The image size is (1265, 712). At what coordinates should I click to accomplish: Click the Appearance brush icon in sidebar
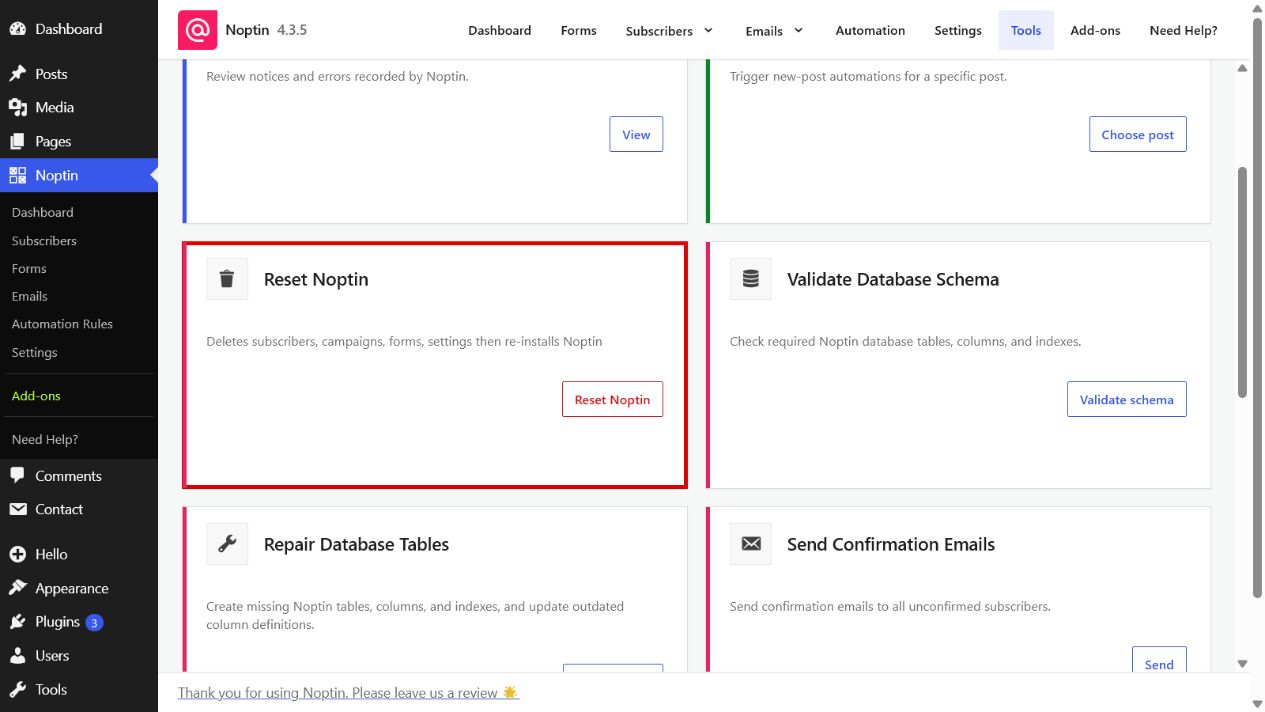coord(18,588)
